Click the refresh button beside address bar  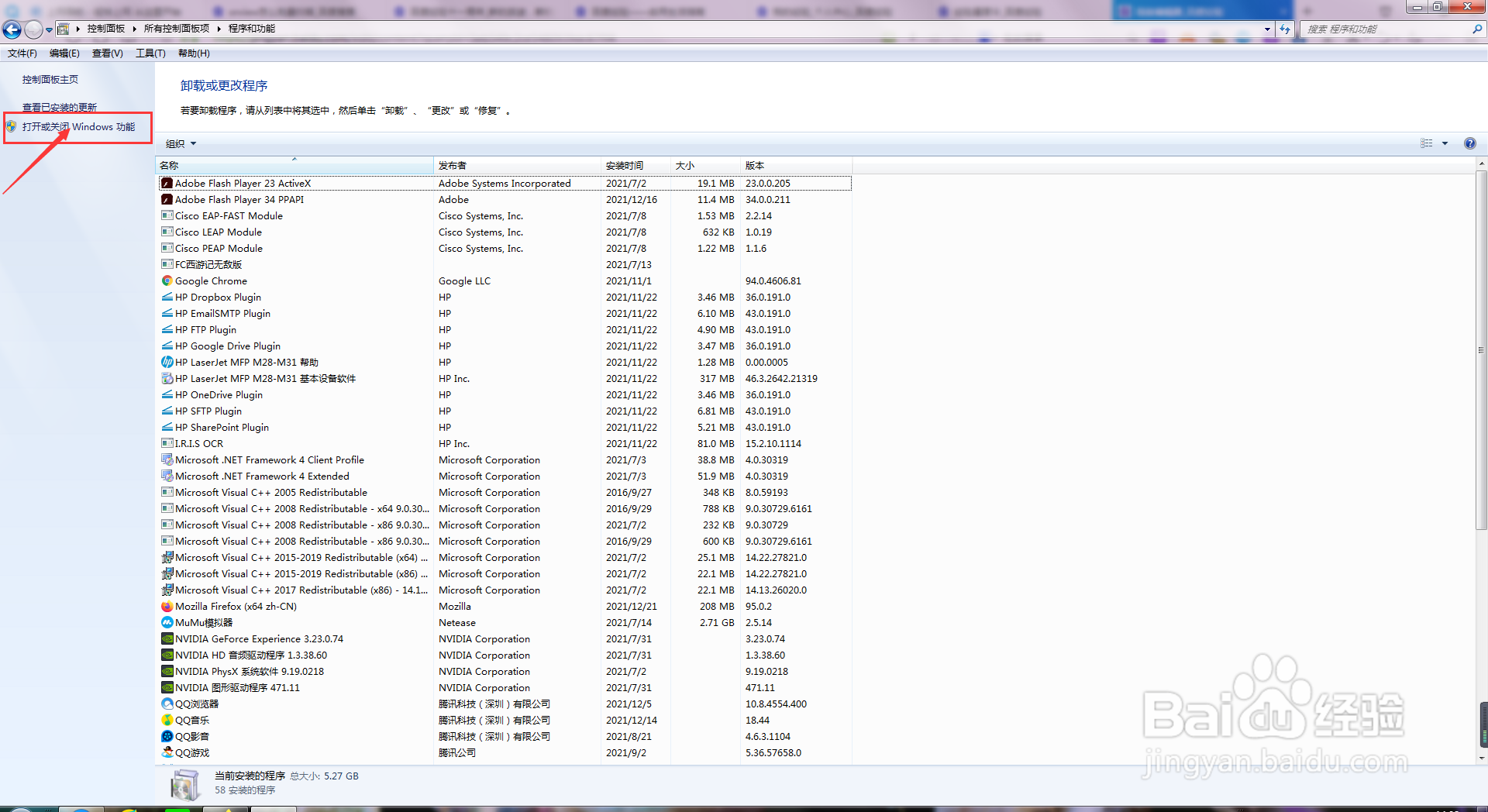[1285, 29]
